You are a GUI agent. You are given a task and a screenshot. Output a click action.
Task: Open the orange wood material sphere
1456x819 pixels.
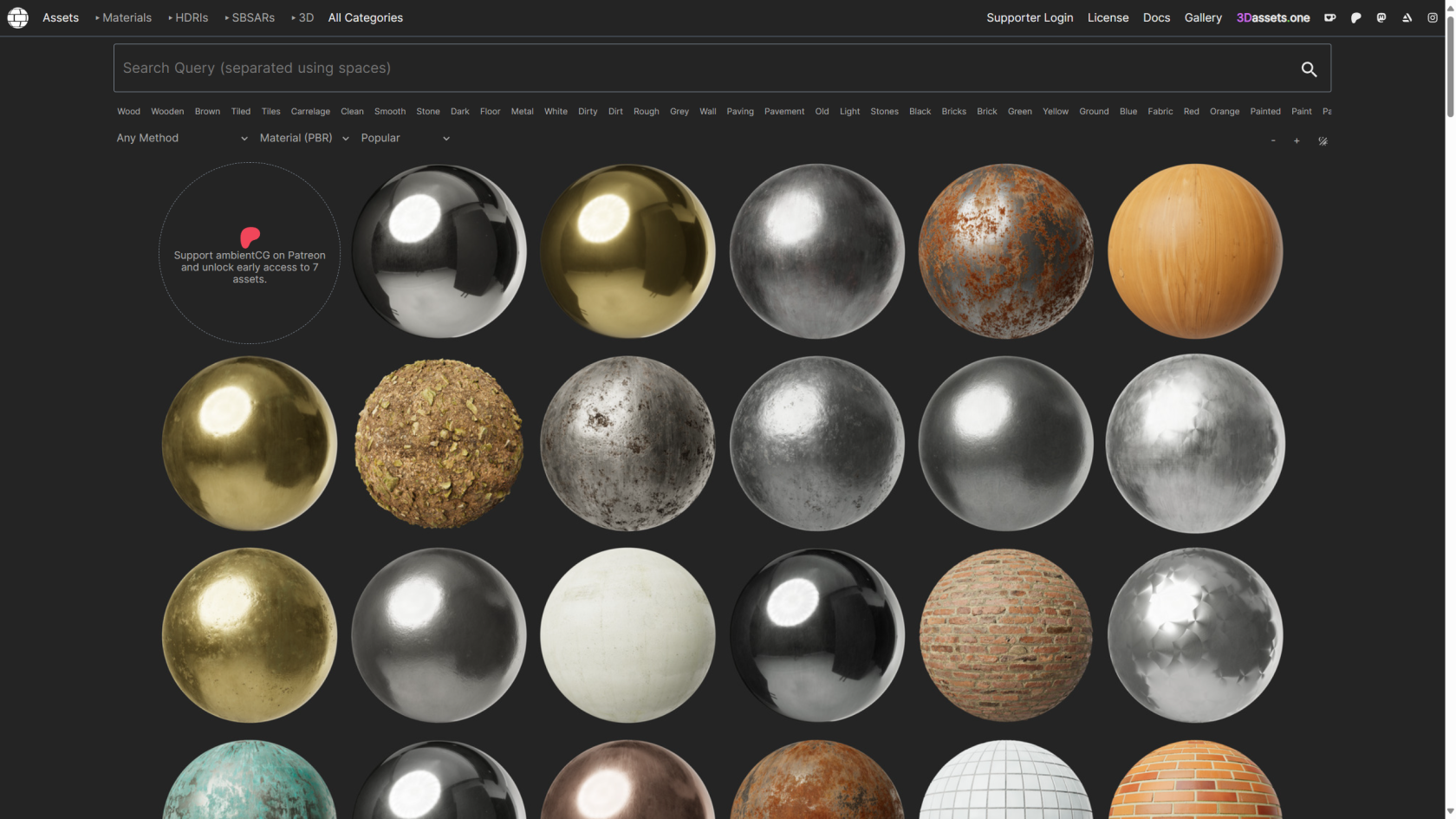pyautogui.click(x=1195, y=251)
